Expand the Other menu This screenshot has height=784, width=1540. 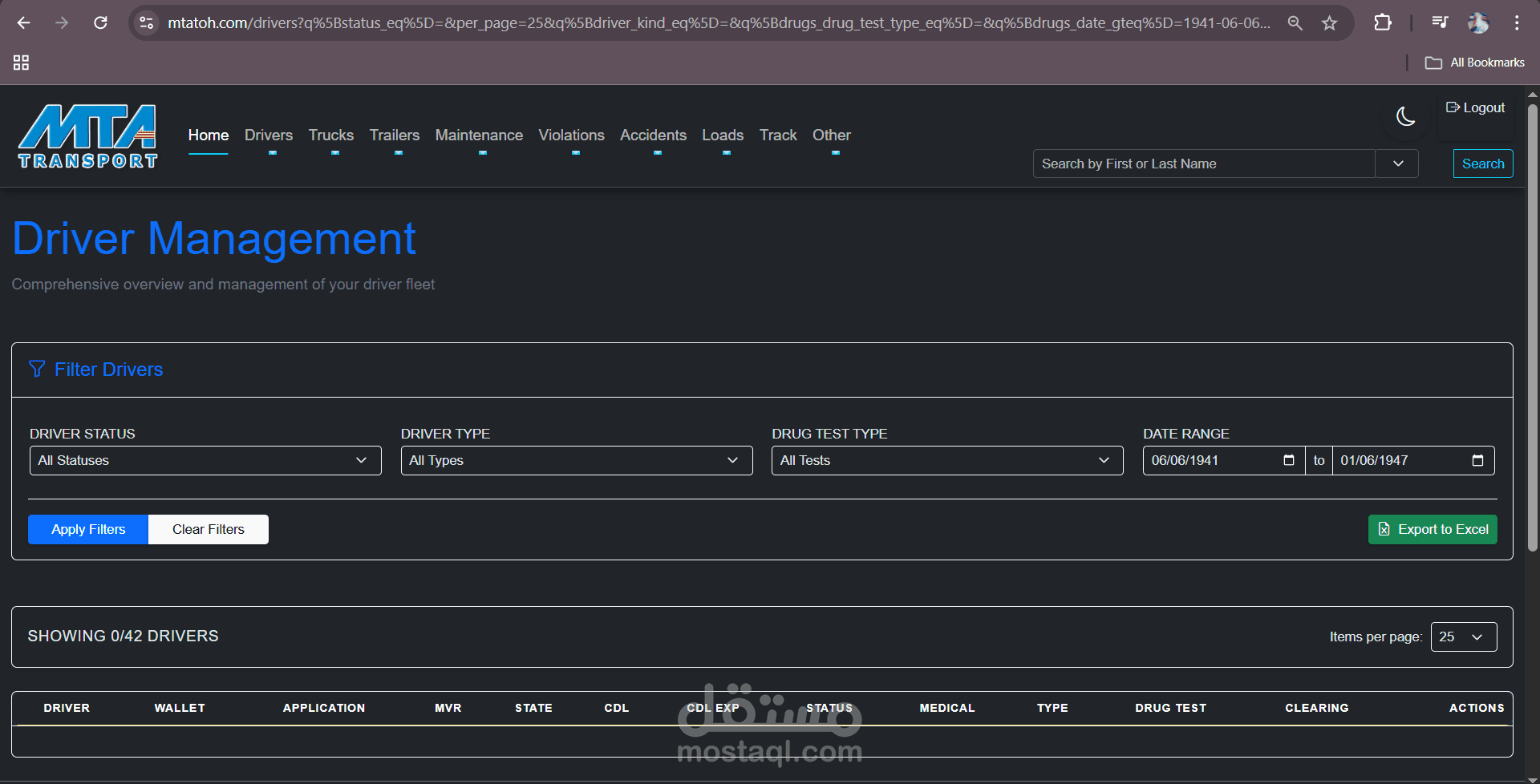(832, 135)
